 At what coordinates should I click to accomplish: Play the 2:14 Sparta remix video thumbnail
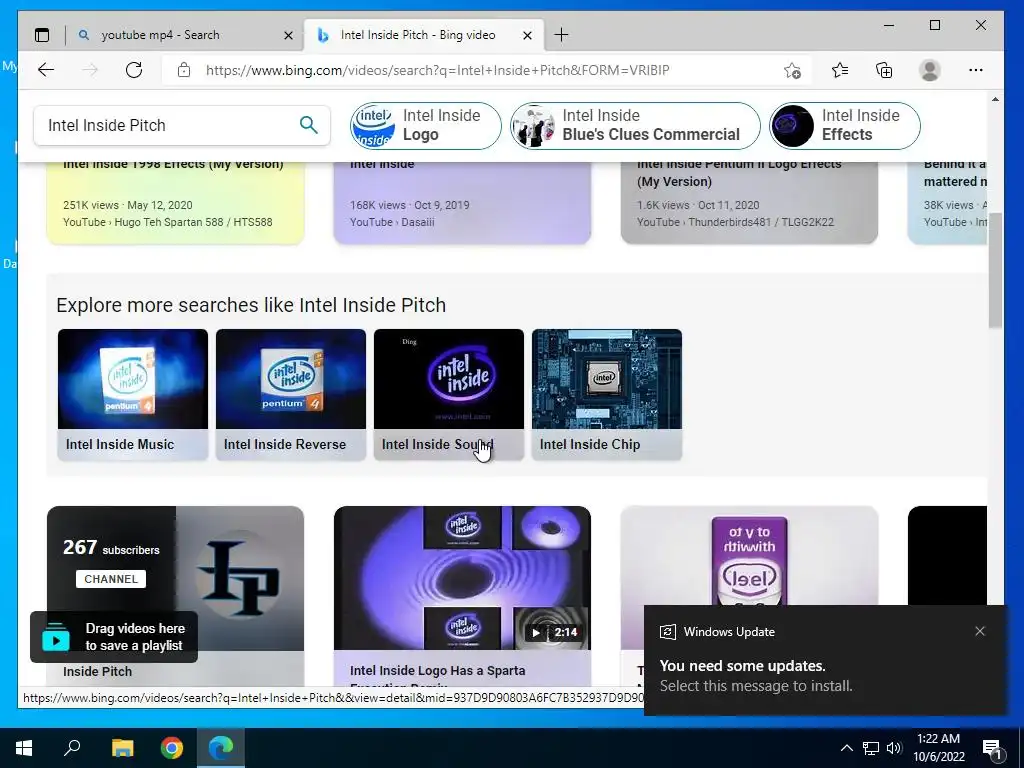[x=462, y=578]
